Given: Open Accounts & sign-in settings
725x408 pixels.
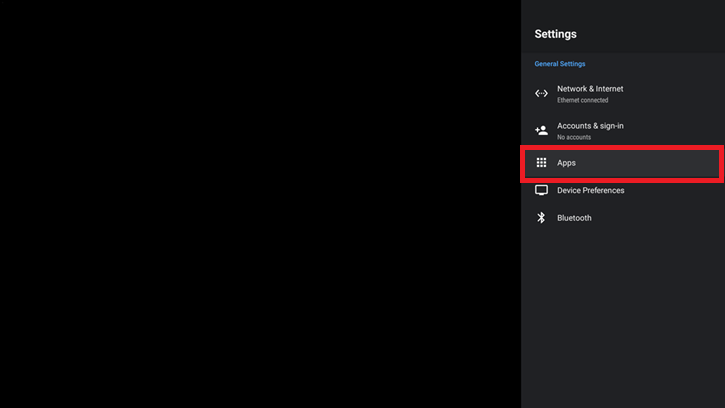Looking at the screenshot, I should tap(590, 126).
